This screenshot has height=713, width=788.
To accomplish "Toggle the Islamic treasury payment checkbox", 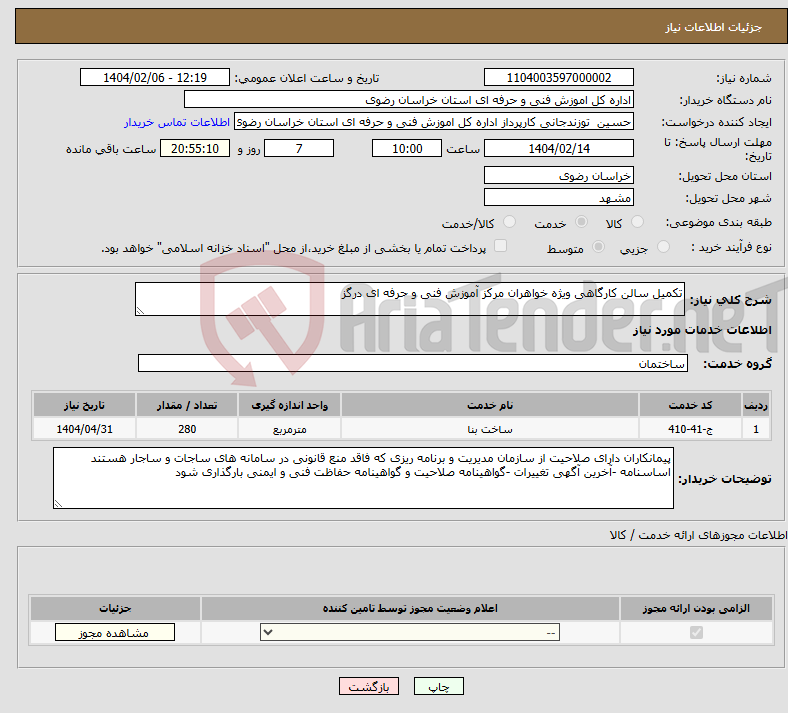I will 500,246.
